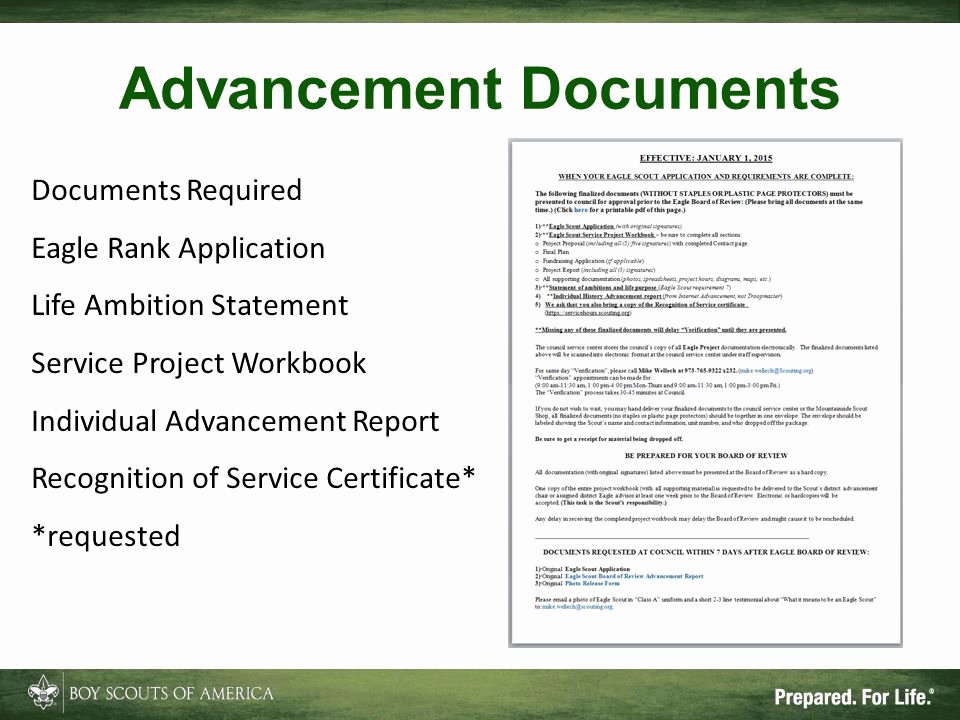The height and width of the screenshot is (720, 960).
Task: Open "Eagle Scout Board of Review Advancement Report" link
Action: pos(634,576)
